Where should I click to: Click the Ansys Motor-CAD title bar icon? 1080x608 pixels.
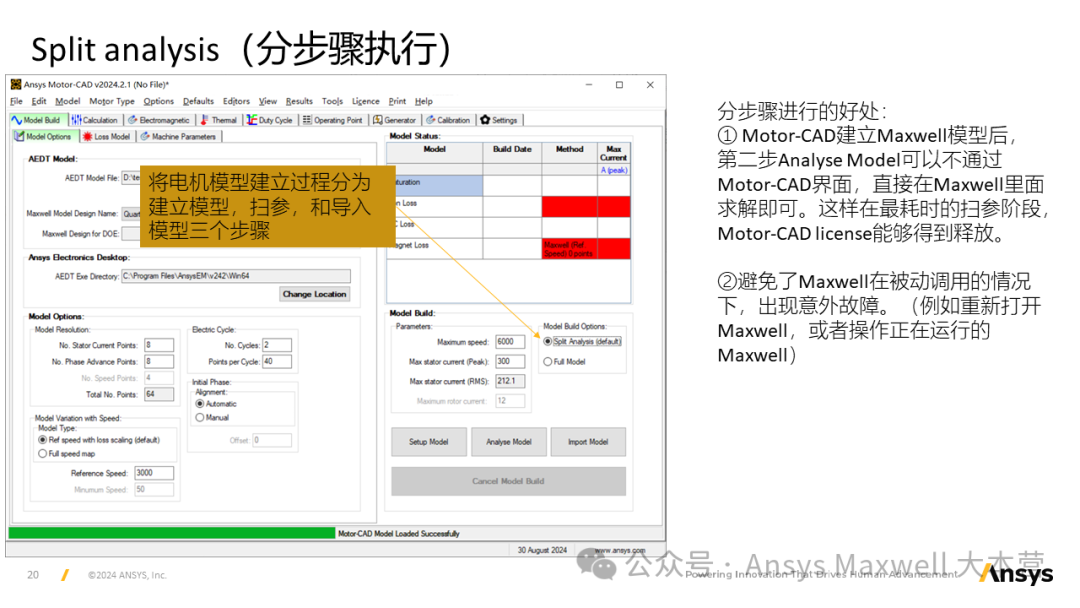coord(16,85)
